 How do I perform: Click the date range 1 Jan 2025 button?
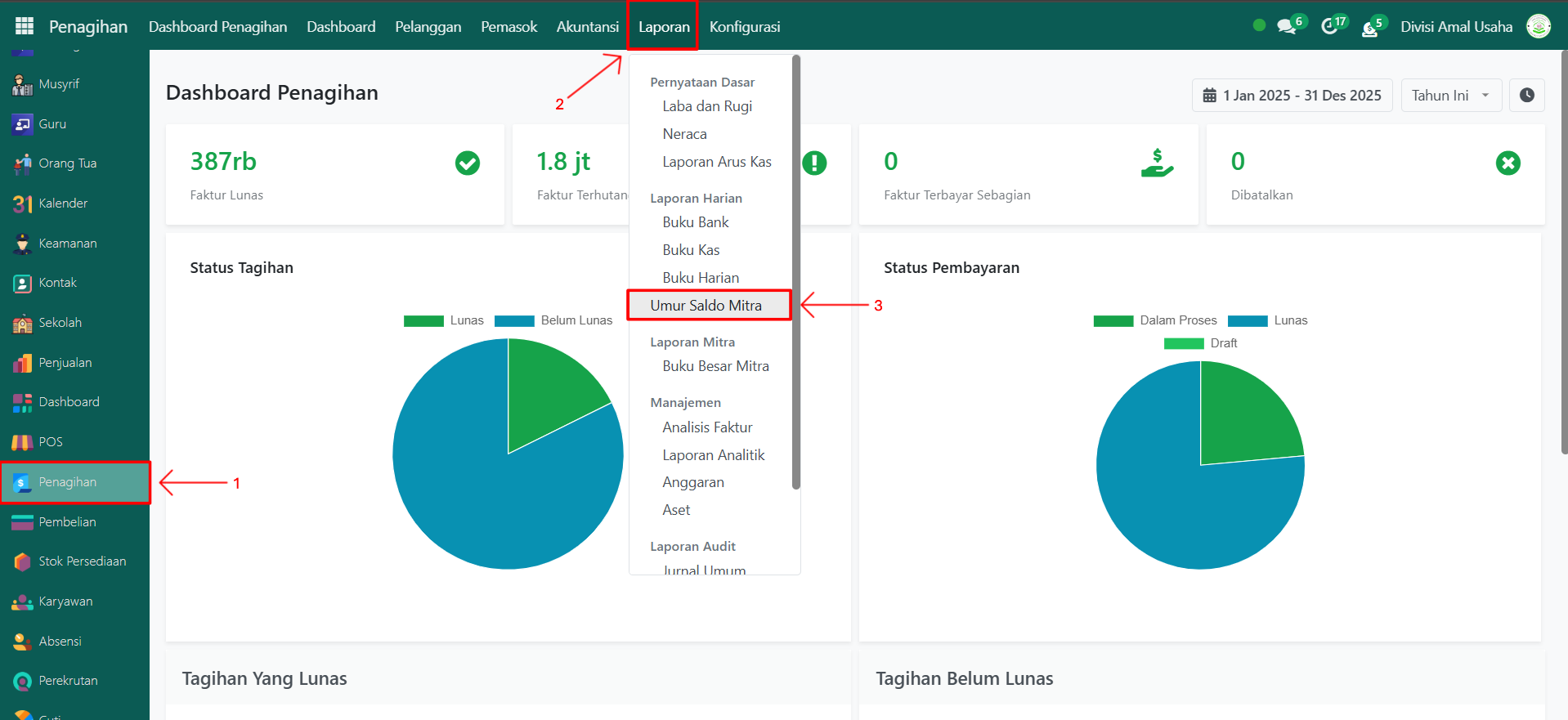click(1292, 96)
